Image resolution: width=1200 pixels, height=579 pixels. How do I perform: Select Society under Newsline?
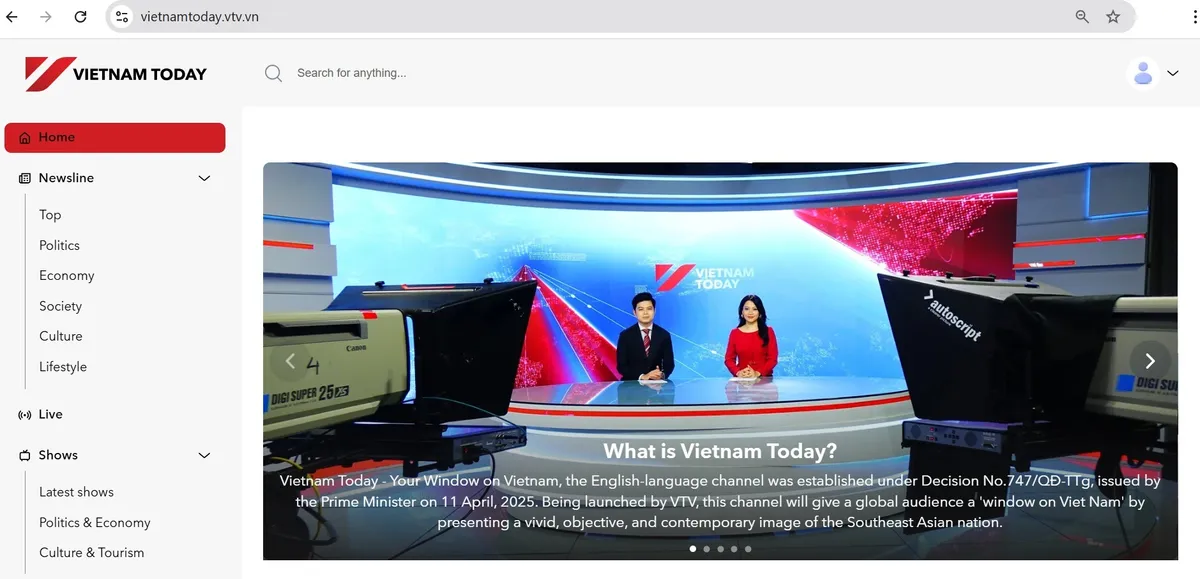[x=60, y=306]
